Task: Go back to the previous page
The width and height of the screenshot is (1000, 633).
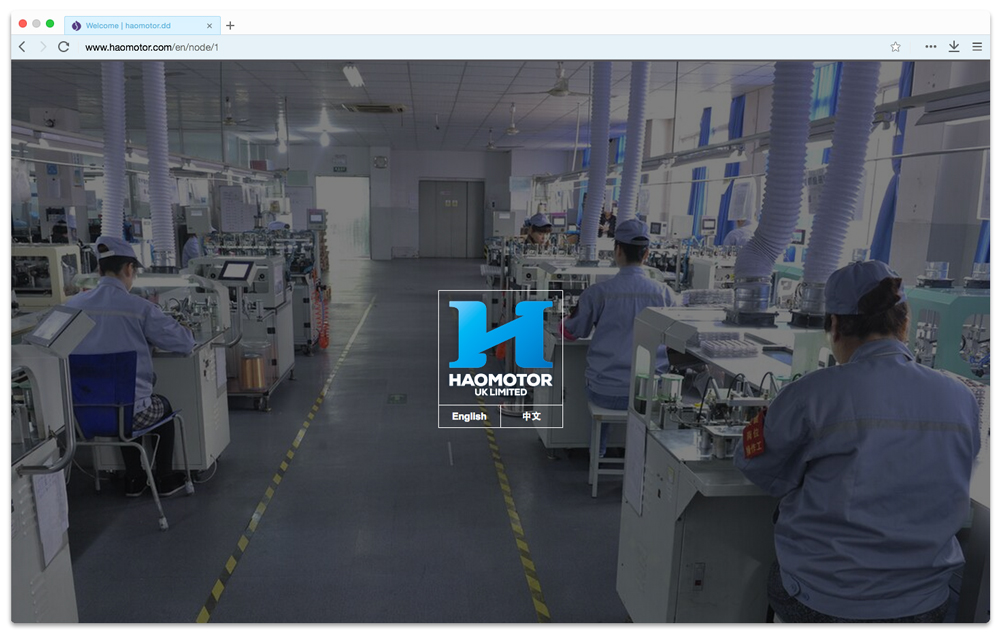Action: pos(22,47)
